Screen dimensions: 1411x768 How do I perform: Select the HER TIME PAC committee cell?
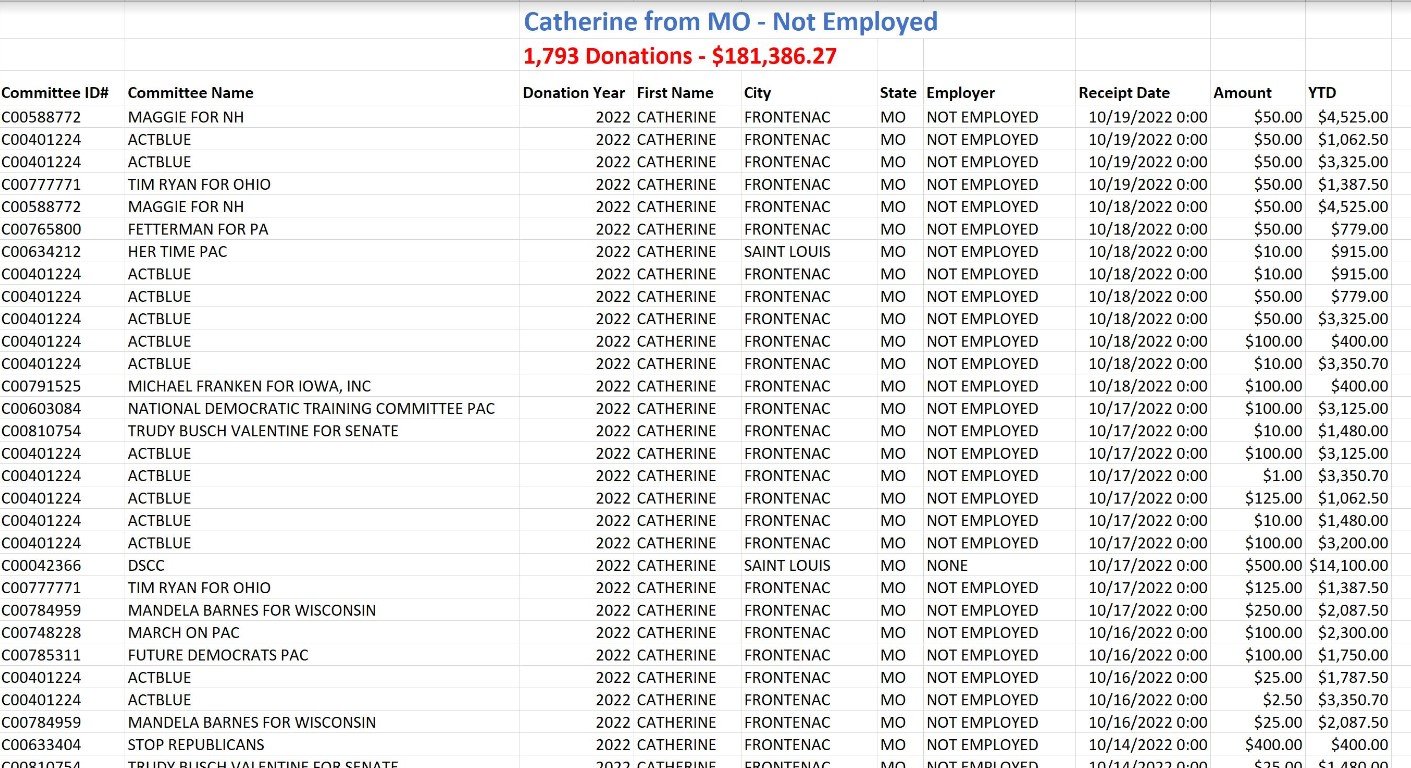click(x=178, y=251)
